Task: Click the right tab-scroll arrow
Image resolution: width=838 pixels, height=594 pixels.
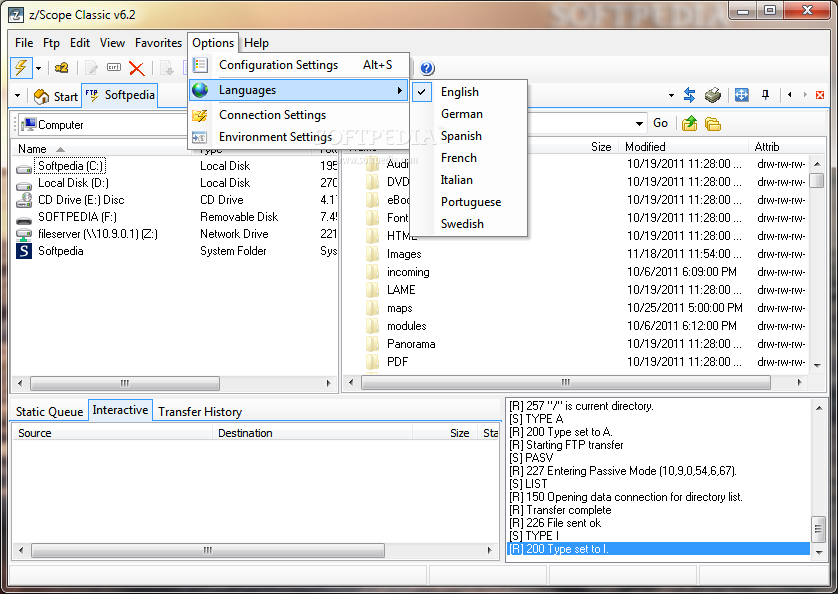Action: point(805,95)
